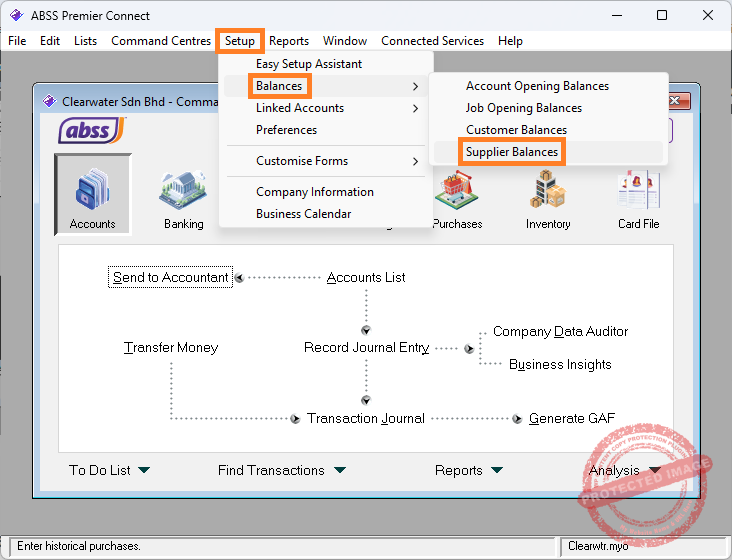Expand the Balances submenu arrow
Viewport: 732px width, 560px height.
[x=415, y=86]
